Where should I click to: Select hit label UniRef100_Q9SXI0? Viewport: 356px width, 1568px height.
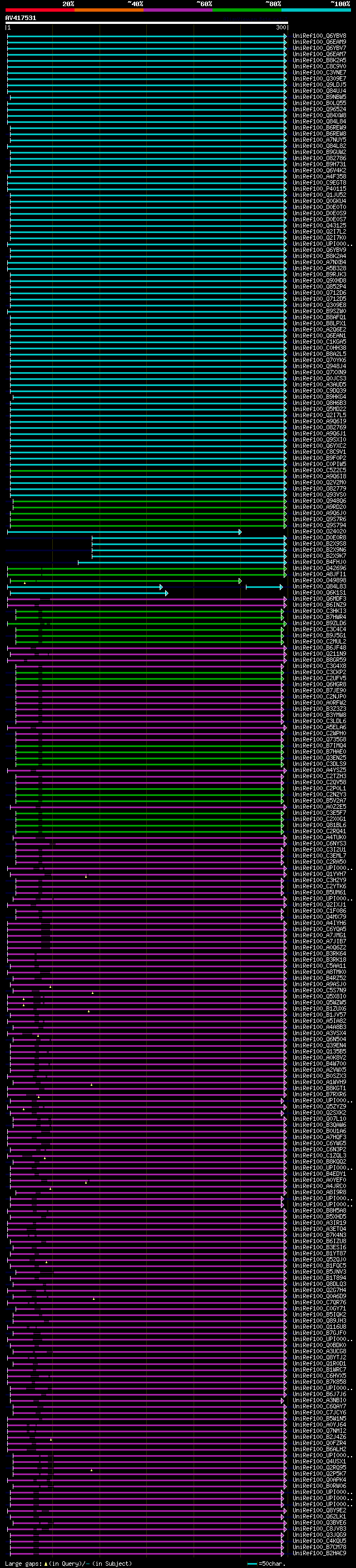319,440
